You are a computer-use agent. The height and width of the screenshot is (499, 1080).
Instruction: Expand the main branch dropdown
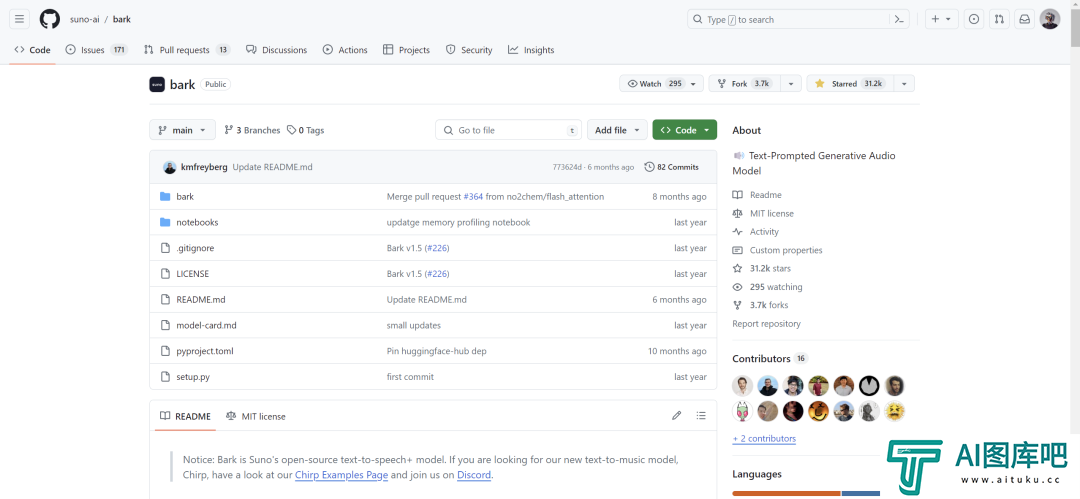[182, 130]
